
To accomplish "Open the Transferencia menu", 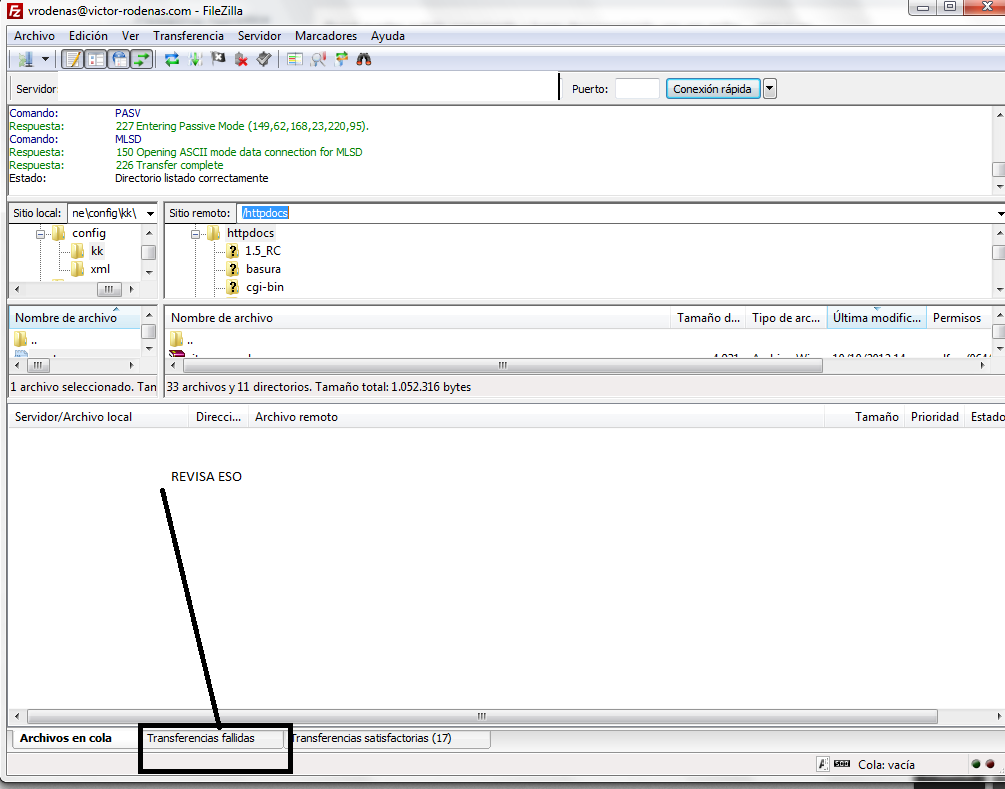I will click(188, 36).
